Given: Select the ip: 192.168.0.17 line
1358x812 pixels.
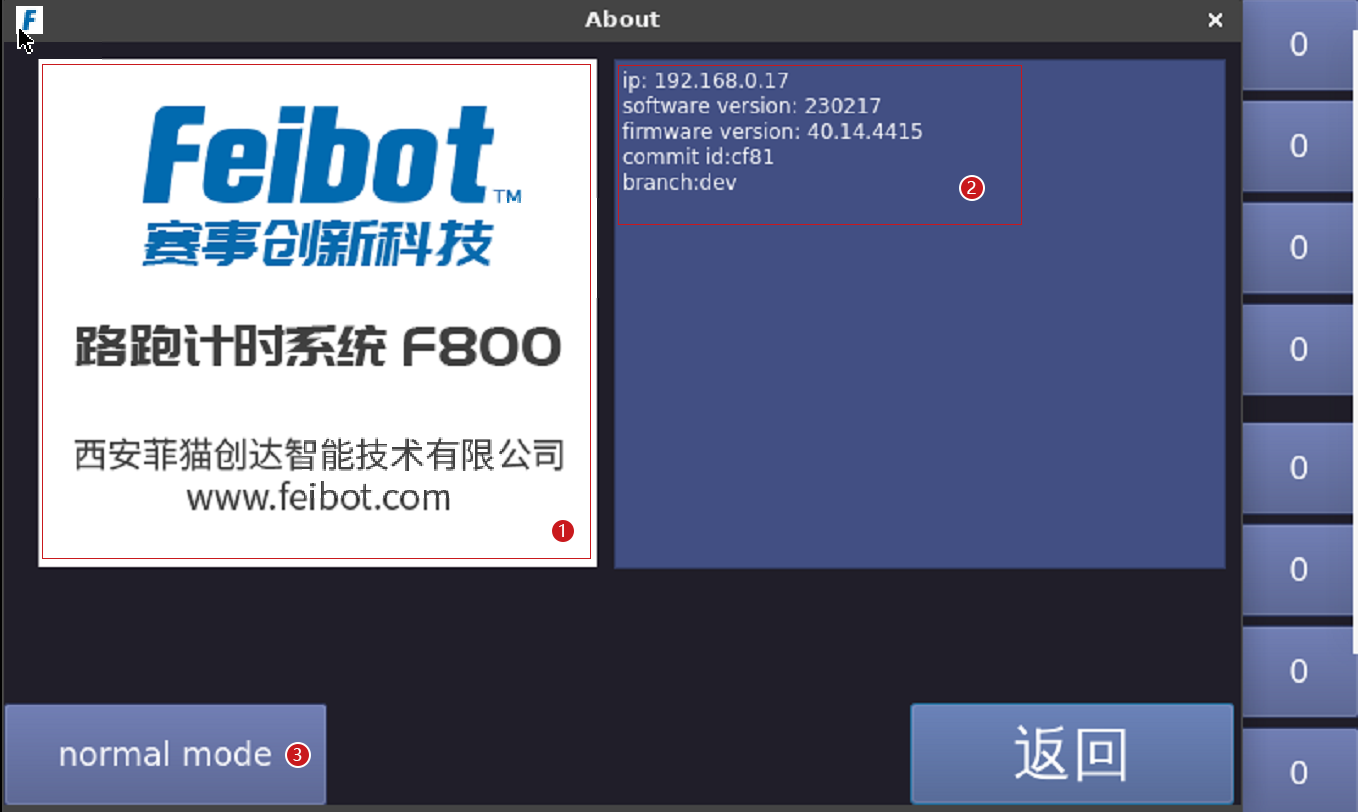Looking at the screenshot, I should click(705, 80).
